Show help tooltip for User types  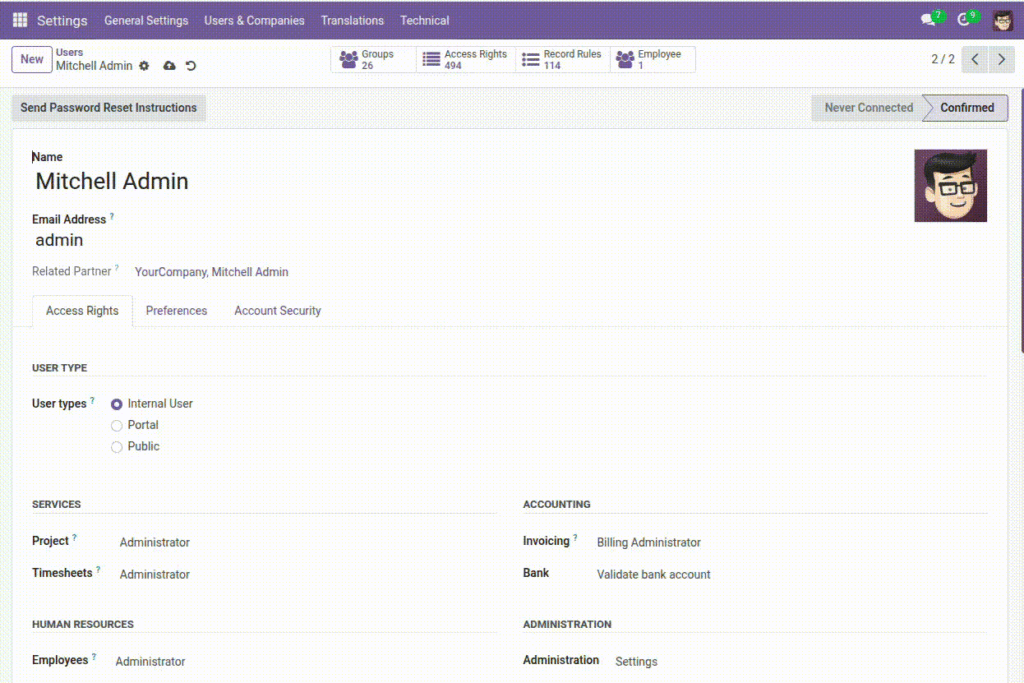[x=92, y=400]
